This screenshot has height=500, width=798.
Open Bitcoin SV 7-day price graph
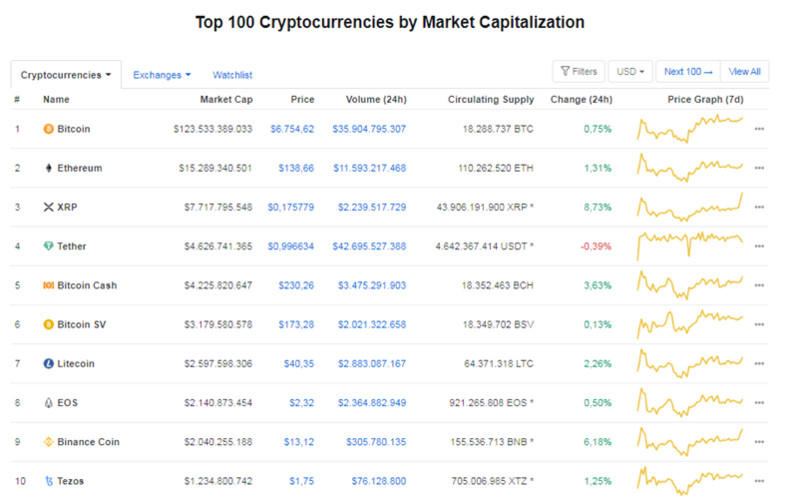(690, 324)
